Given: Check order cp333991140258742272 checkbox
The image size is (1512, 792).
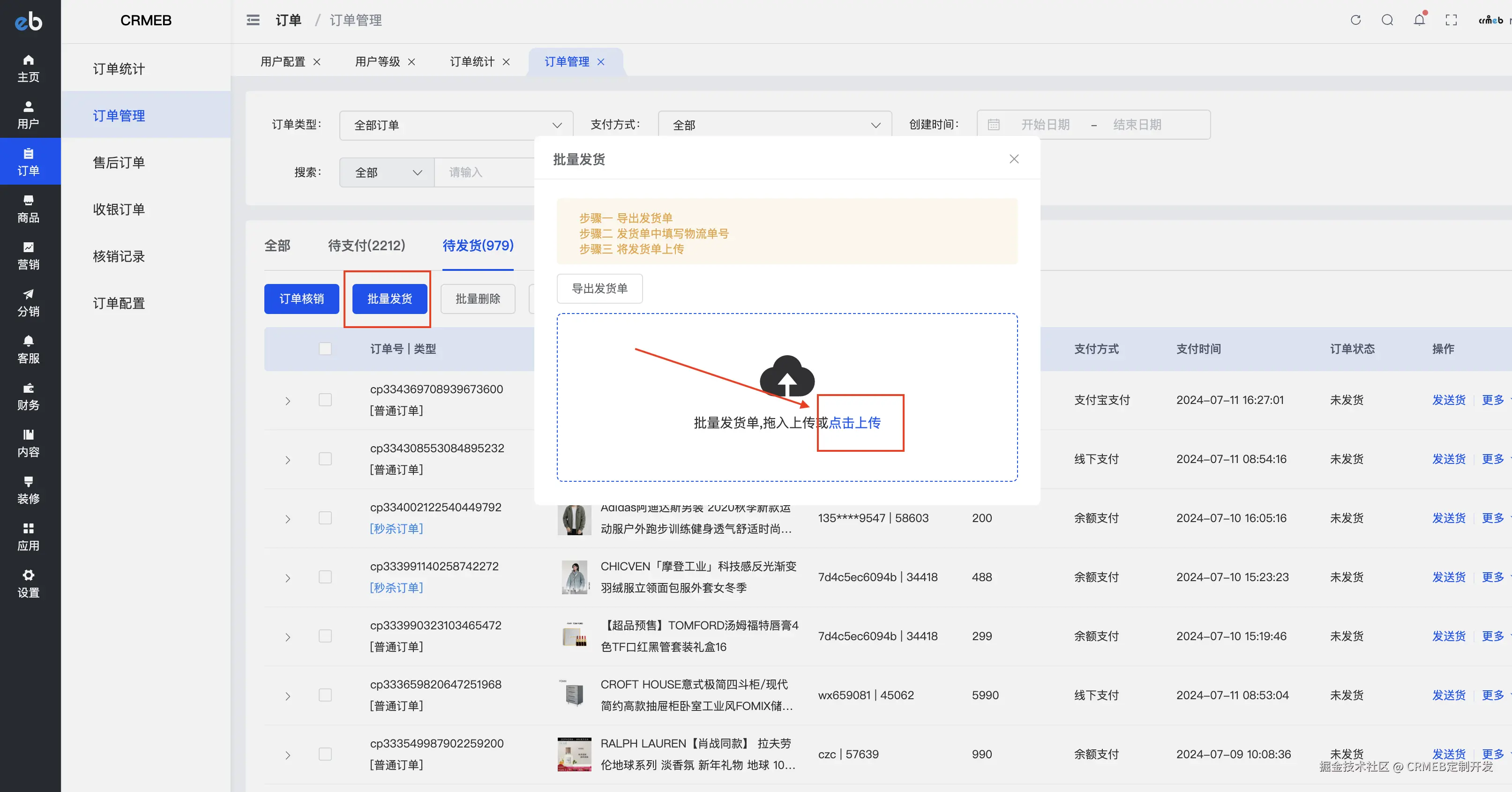Looking at the screenshot, I should (x=325, y=577).
